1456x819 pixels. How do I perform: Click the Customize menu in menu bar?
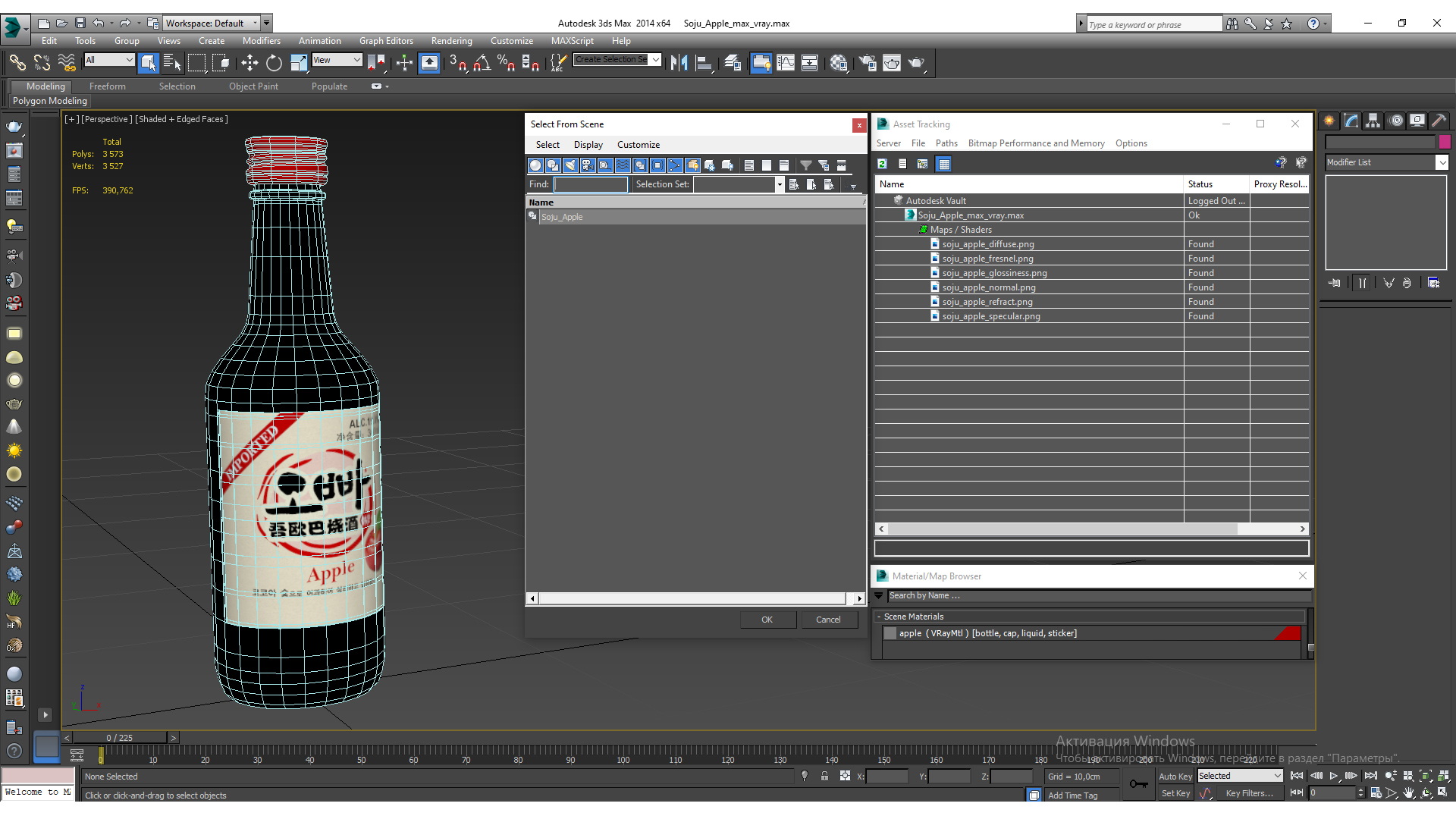[x=511, y=40]
